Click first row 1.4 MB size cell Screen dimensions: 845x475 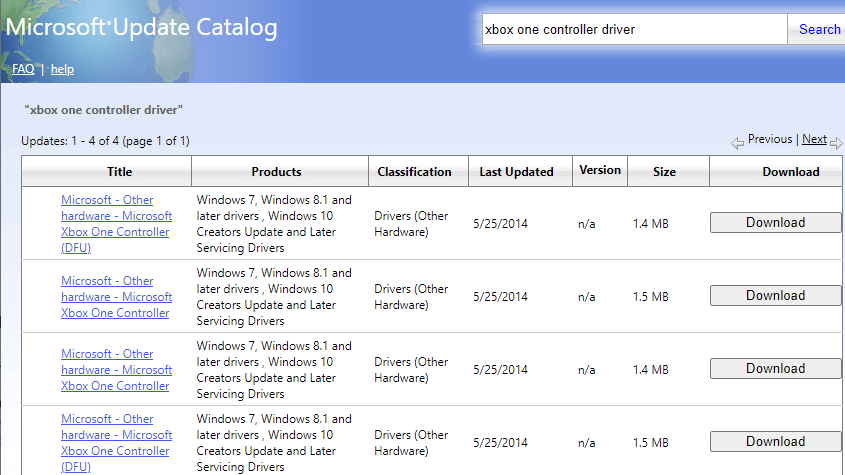[650, 224]
